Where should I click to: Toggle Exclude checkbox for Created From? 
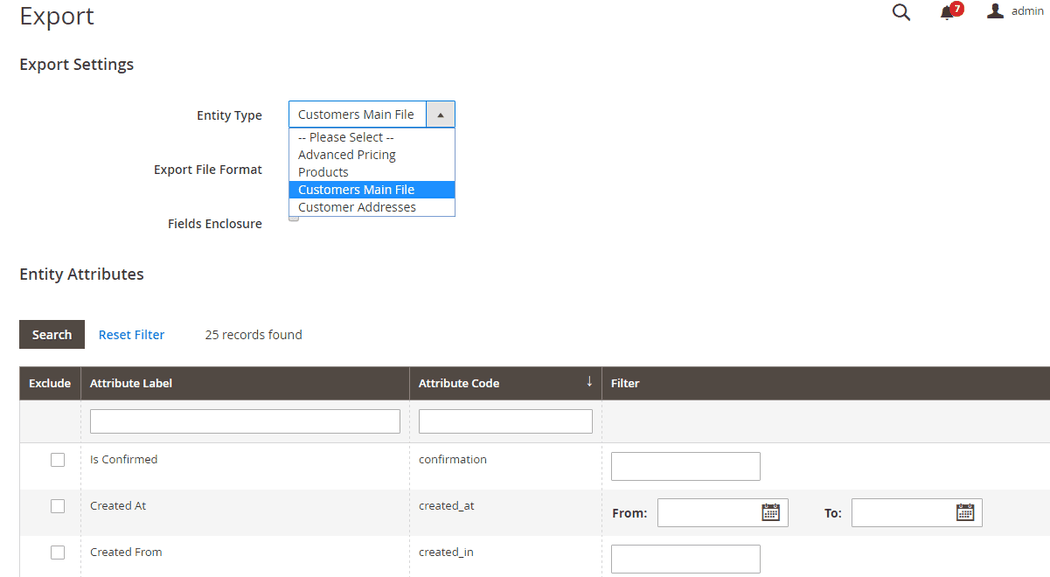point(58,552)
